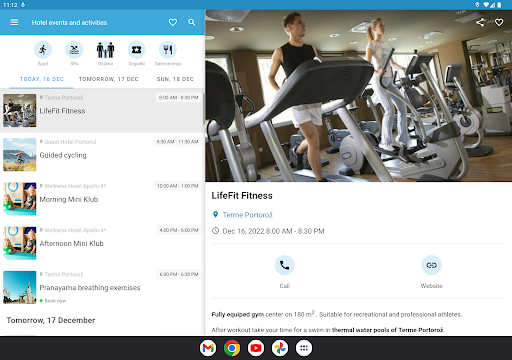Open the Afternoon Mini Klub event
Screen dimensions: 512x360
[102, 243]
